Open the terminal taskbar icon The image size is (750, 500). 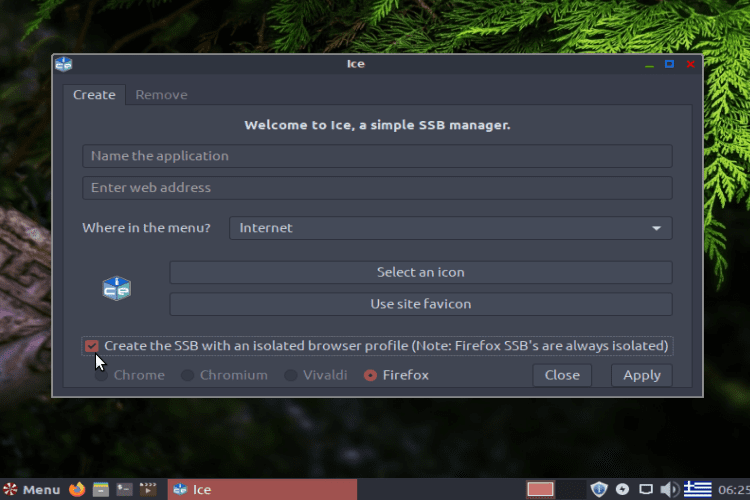[x=124, y=489]
